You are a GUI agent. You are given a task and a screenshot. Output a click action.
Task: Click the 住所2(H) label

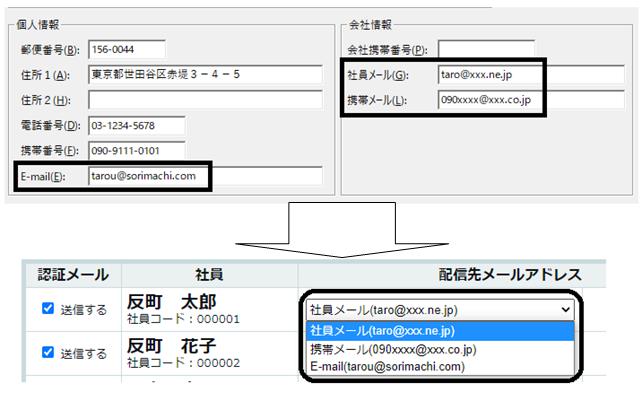click(x=45, y=100)
